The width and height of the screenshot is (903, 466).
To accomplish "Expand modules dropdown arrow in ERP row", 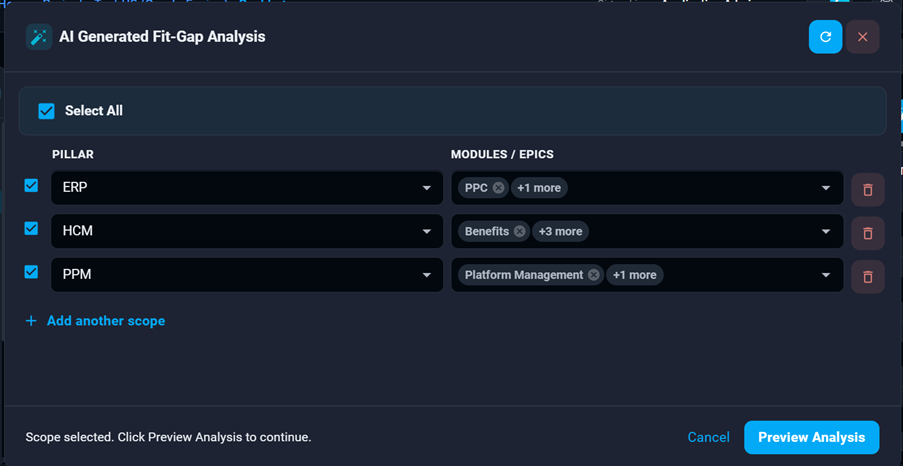I will [826, 188].
